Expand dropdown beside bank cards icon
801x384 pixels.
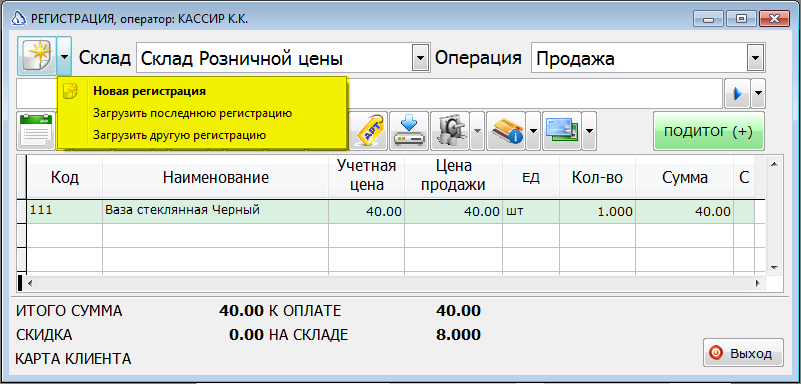click(x=590, y=131)
